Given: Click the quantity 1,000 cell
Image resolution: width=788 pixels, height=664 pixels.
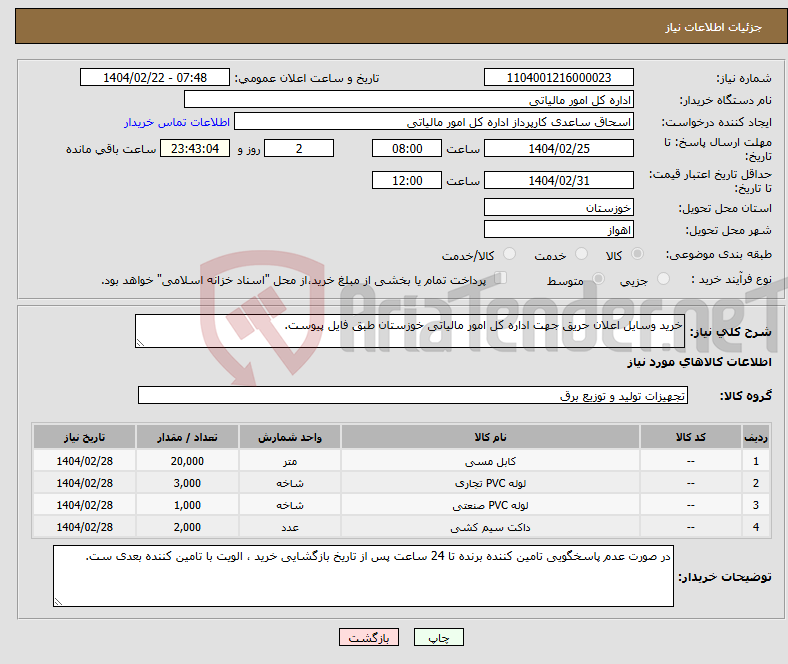Looking at the screenshot, I should 187,505.
